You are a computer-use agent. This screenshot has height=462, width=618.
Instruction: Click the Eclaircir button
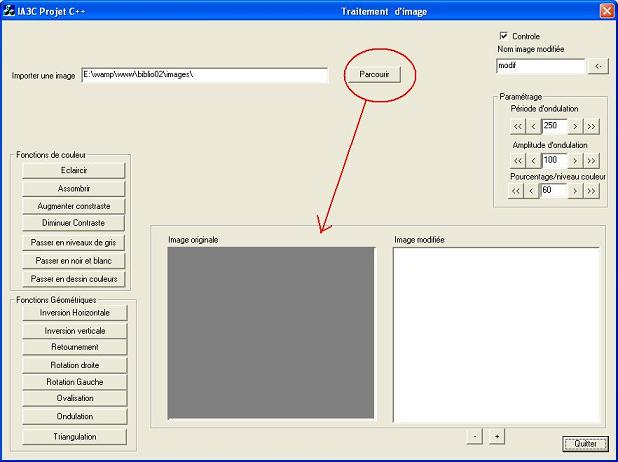(x=74, y=171)
